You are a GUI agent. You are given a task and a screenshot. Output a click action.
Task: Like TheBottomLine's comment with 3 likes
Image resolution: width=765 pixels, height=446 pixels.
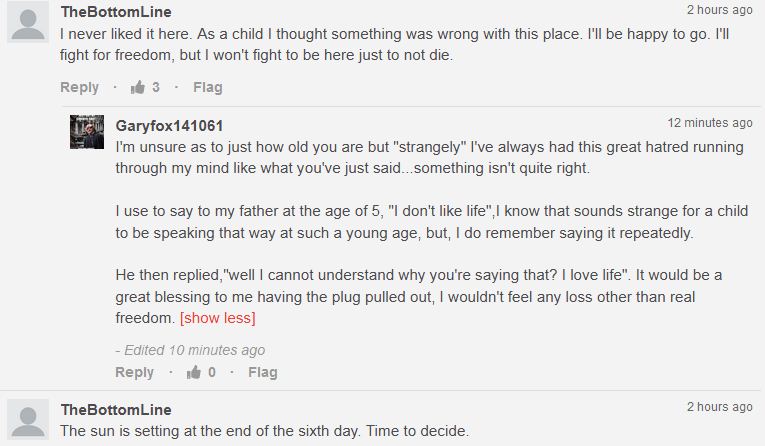[x=138, y=87]
